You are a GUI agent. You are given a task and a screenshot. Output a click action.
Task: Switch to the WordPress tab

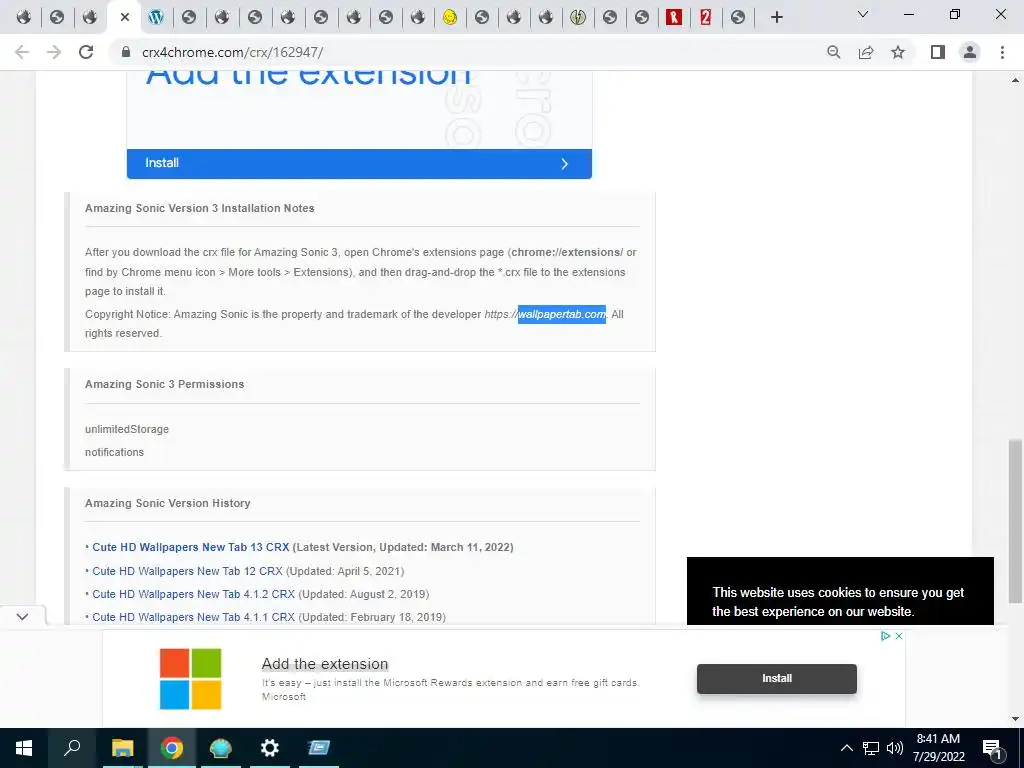155,17
